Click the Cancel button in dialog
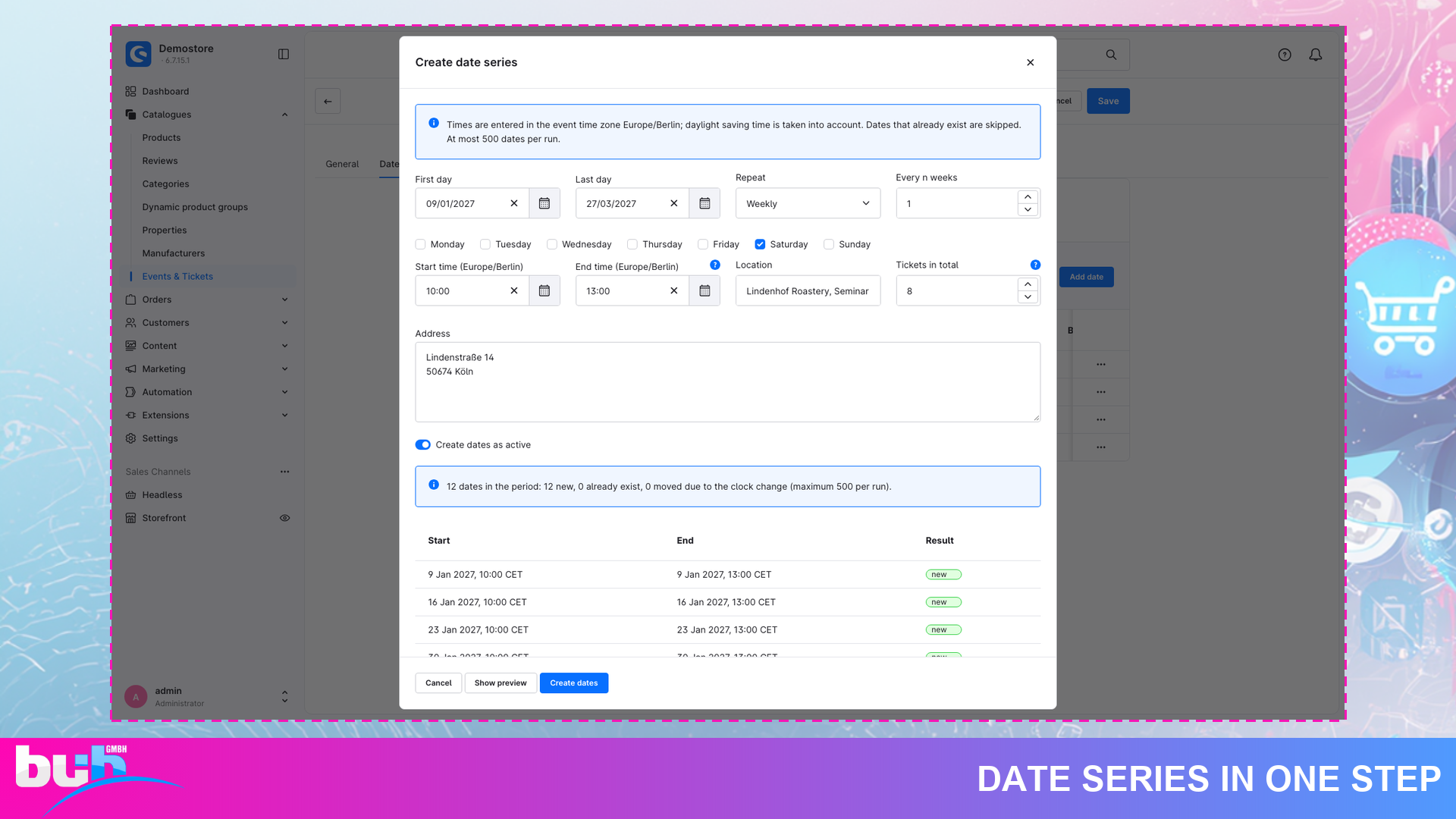Screen dimensions: 1456x819 [438, 683]
